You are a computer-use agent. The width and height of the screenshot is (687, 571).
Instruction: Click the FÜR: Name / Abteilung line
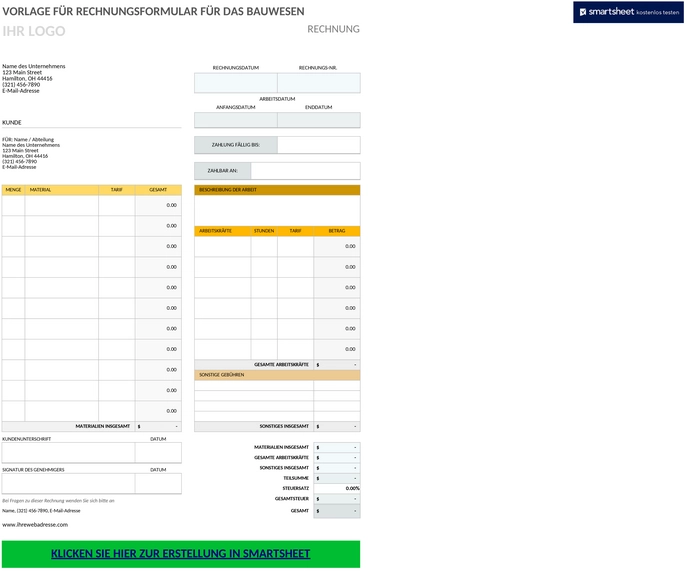28,139
